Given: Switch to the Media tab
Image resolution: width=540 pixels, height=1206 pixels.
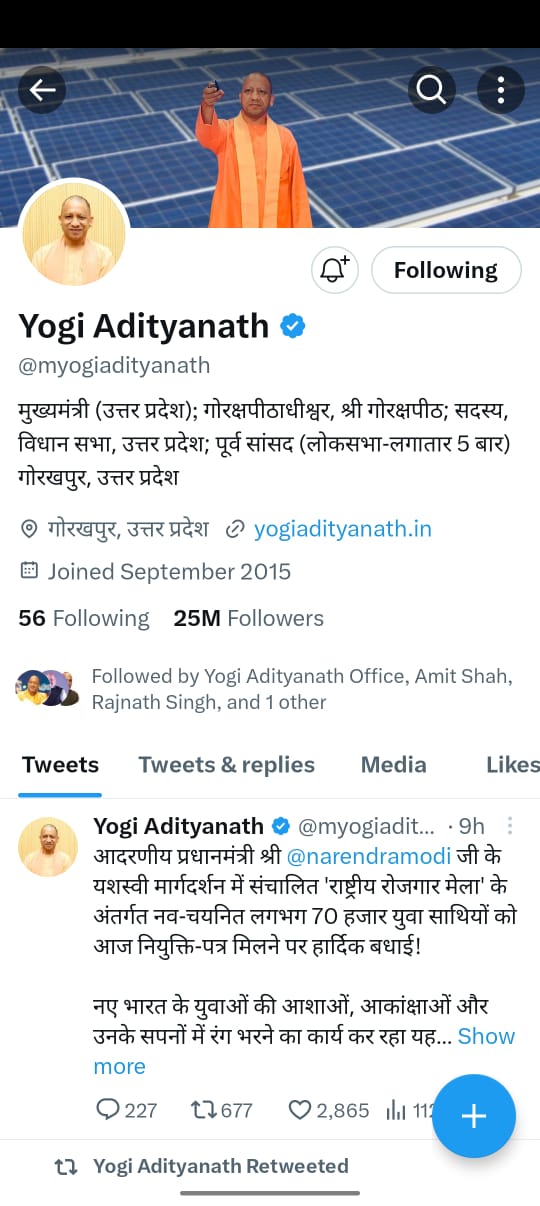Looking at the screenshot, I should tap(393, 764).
